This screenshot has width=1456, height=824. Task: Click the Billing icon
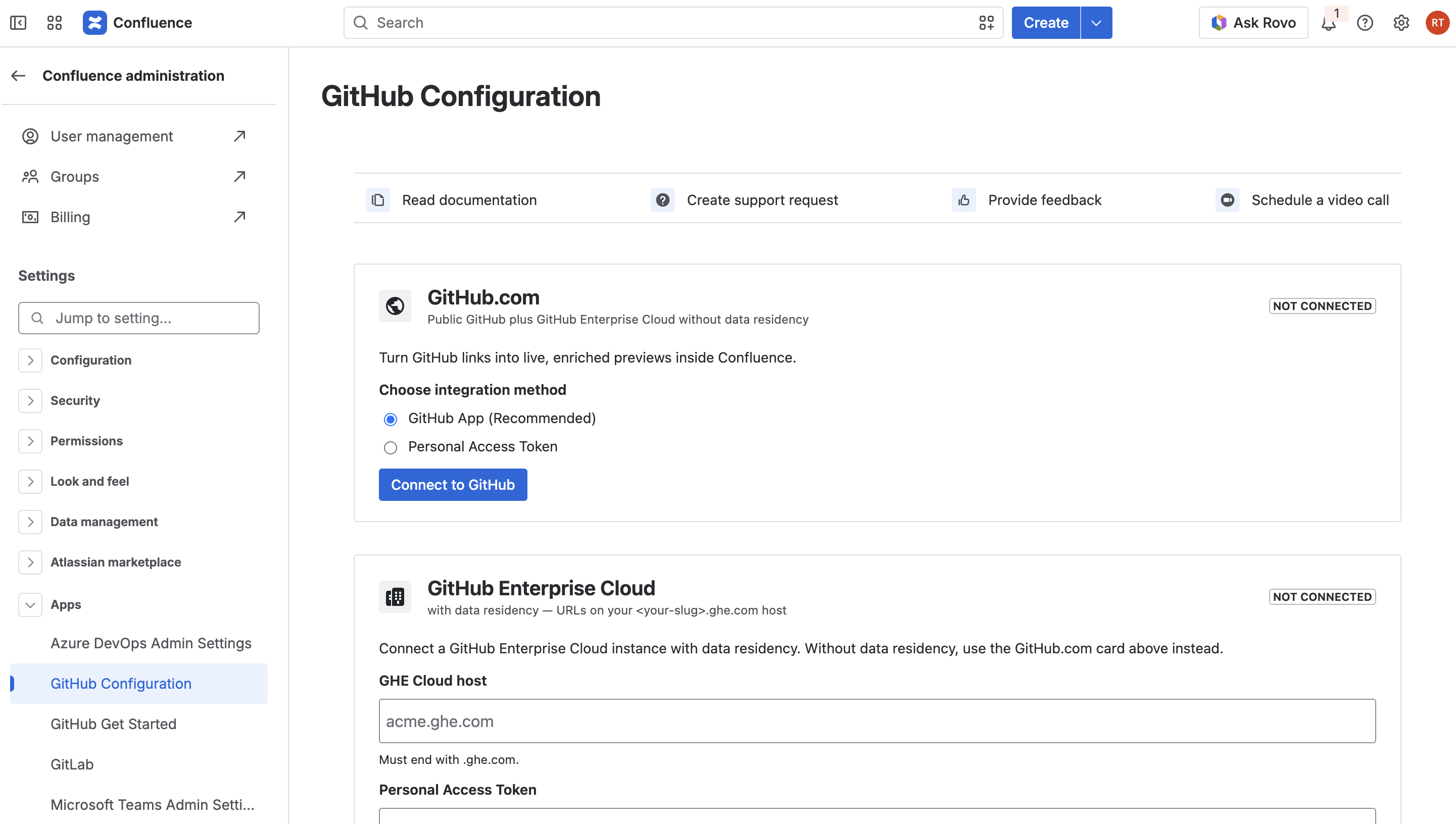click(30, 217)
